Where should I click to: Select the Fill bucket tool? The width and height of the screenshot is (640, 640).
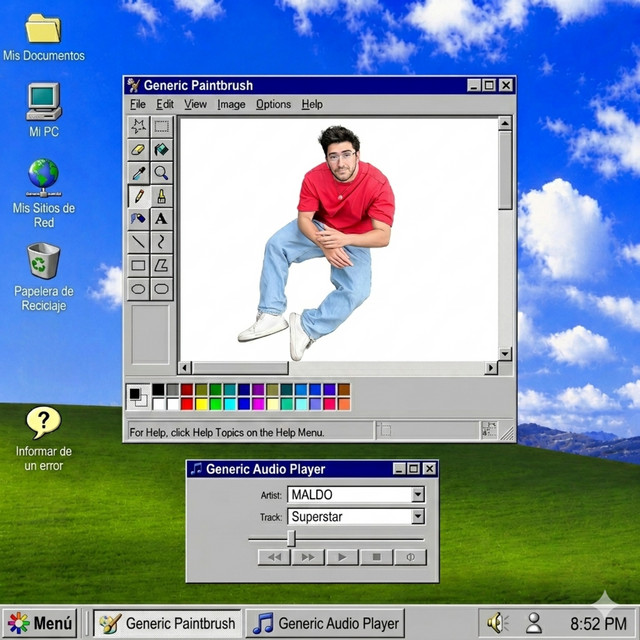tap(162, 150)
